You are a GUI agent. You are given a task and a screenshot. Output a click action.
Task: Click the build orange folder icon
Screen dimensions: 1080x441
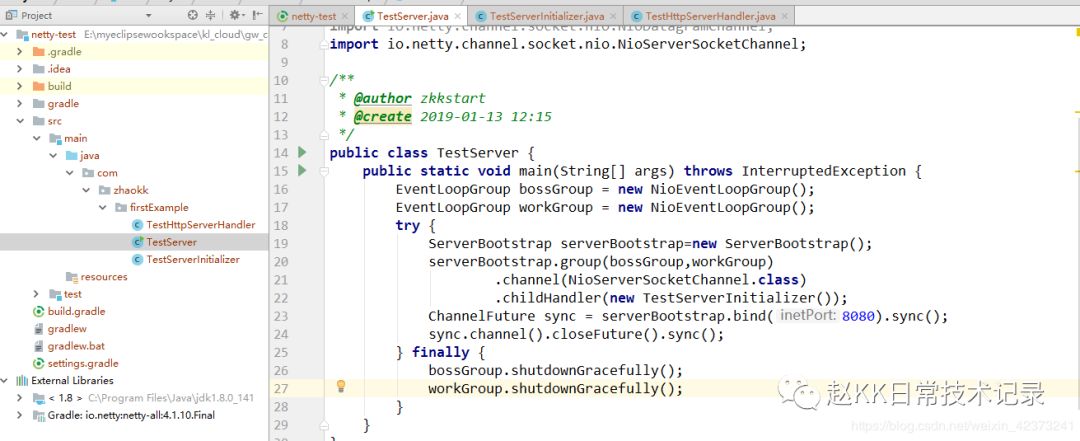tap(39, 86)
